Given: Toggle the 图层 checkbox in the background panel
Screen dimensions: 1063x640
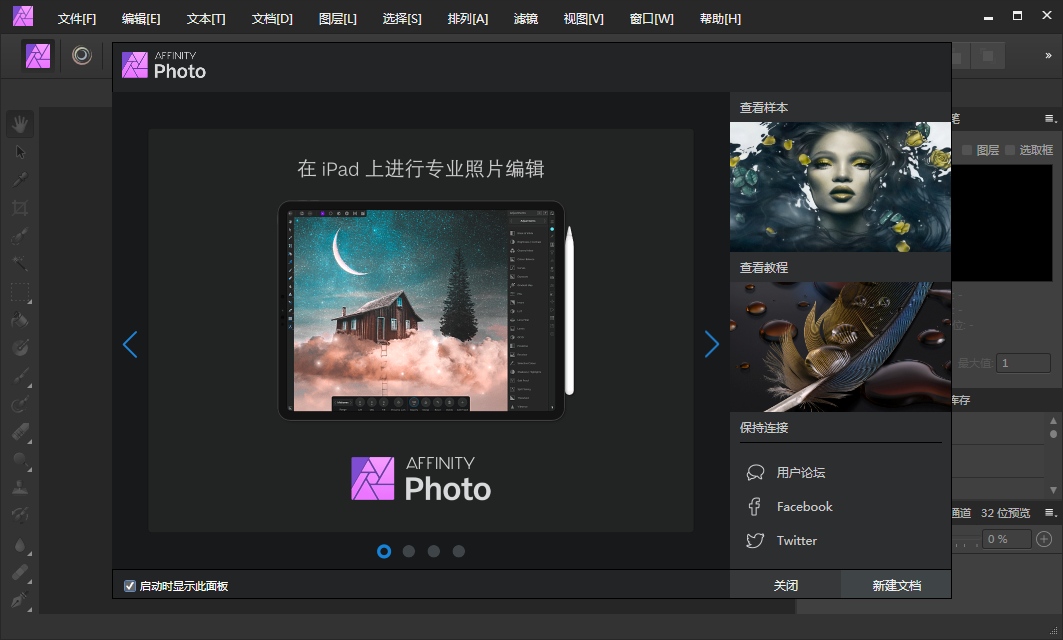Looking at the screenshot, I should 967,150.
